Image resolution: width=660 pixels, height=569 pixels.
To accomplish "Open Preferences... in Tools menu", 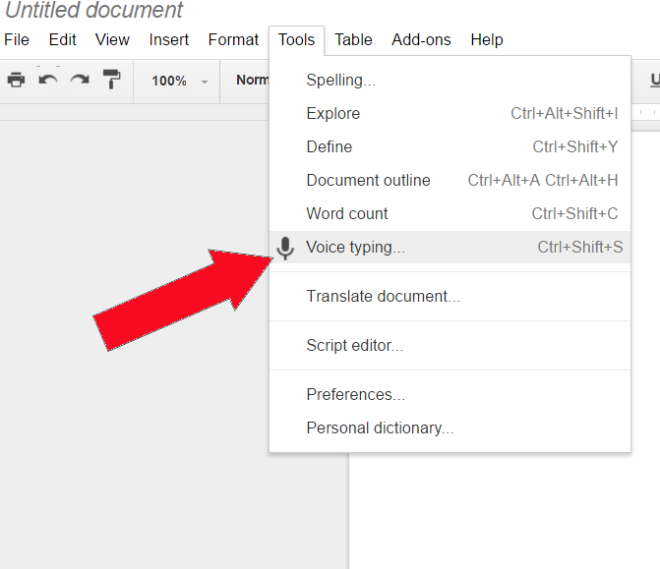I will point(355,394).
